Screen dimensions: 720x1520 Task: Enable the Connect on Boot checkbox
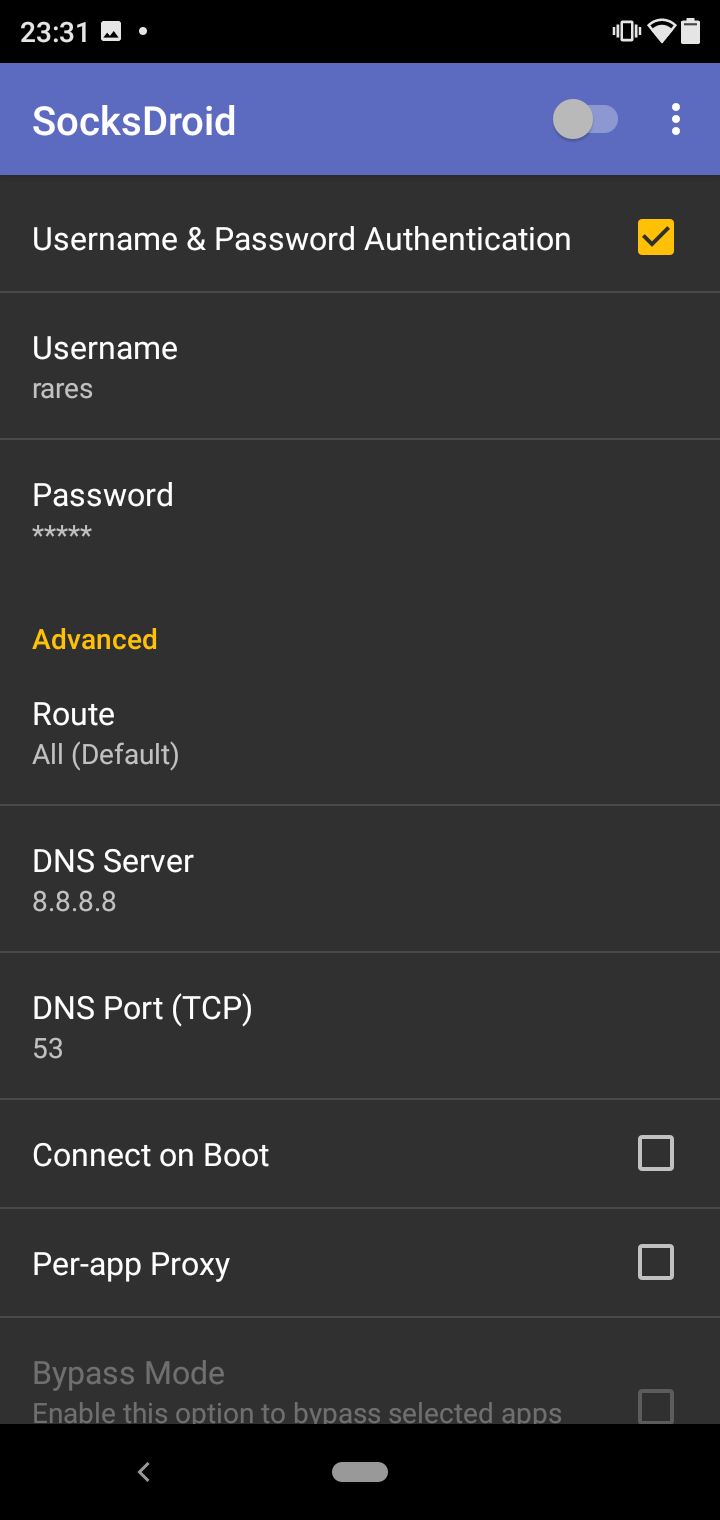[656, 1153]
